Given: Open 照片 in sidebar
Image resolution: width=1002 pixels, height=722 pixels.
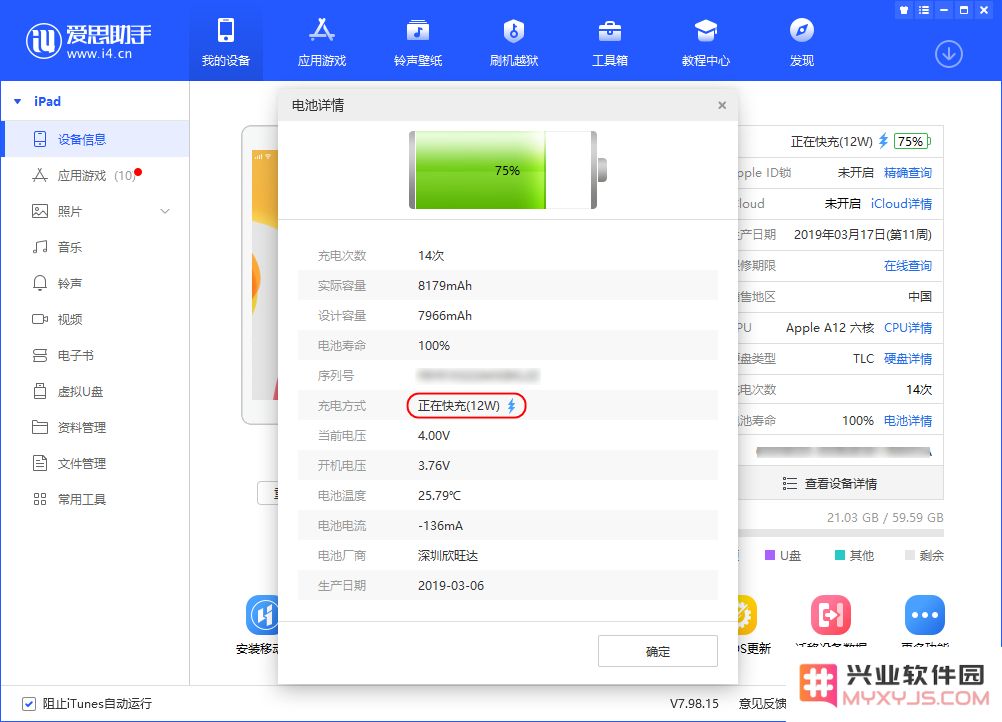Looking at the screenshot, I should 96,211.
